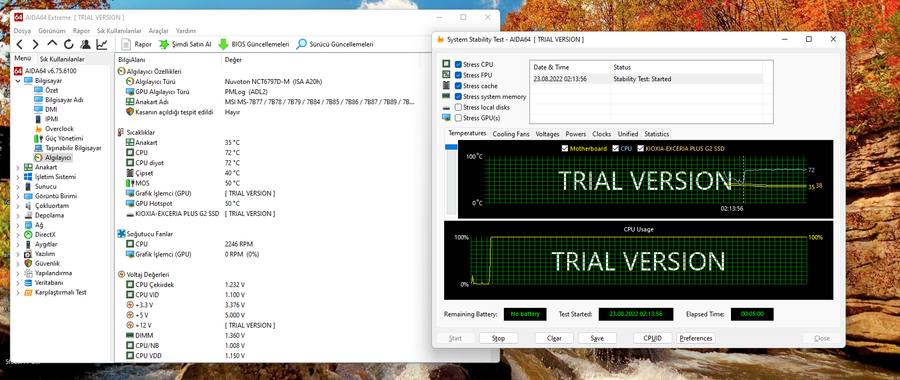This screenshot has height=380, width=900.
Task: Click Şimdi Satın Al toolbar button
Action: (185, 44)
